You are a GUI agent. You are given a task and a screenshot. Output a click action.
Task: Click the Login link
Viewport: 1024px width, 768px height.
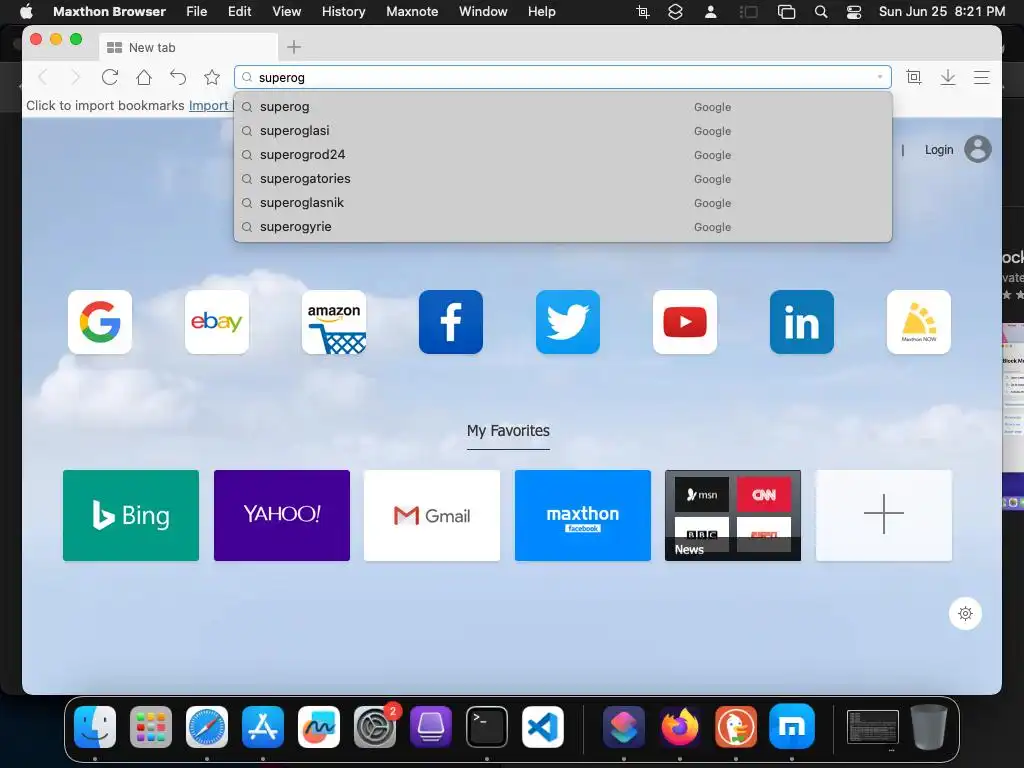point(938,150)
